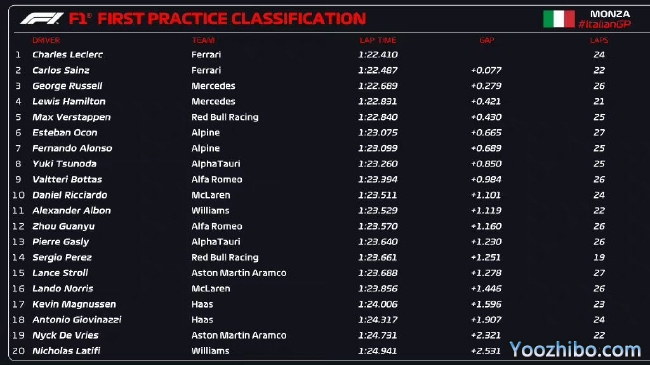Click the DRIVER column header

click(x=46, y=40)
